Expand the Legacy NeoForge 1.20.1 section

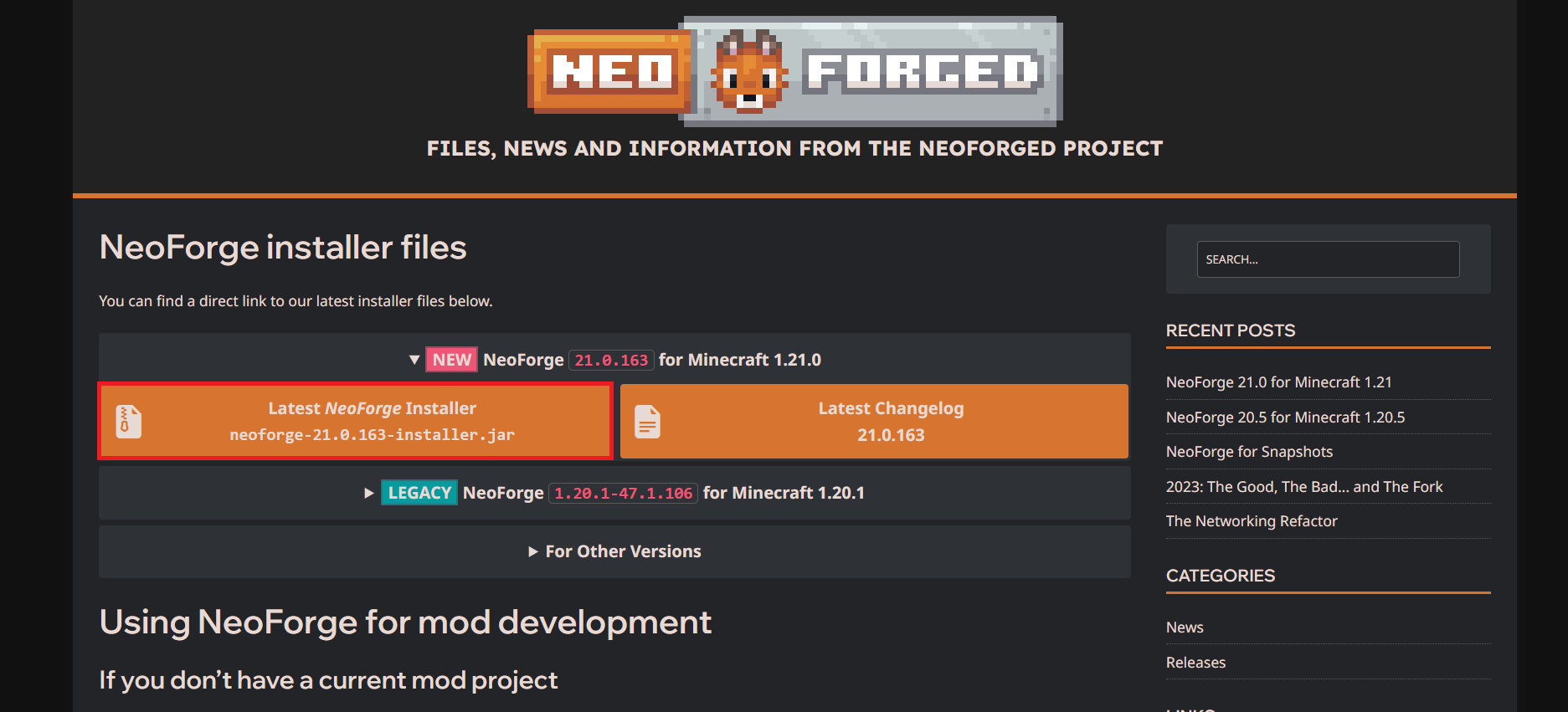(368, 494)
